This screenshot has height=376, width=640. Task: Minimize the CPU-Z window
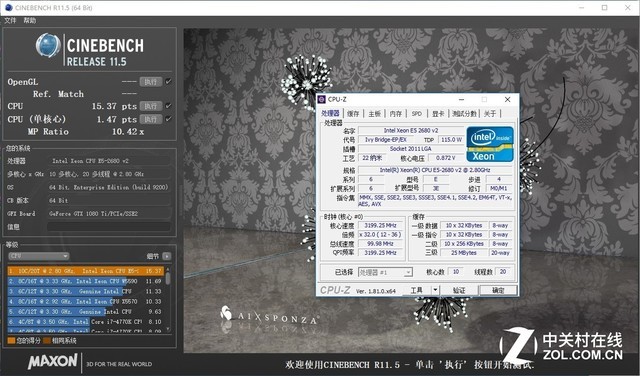461,99
